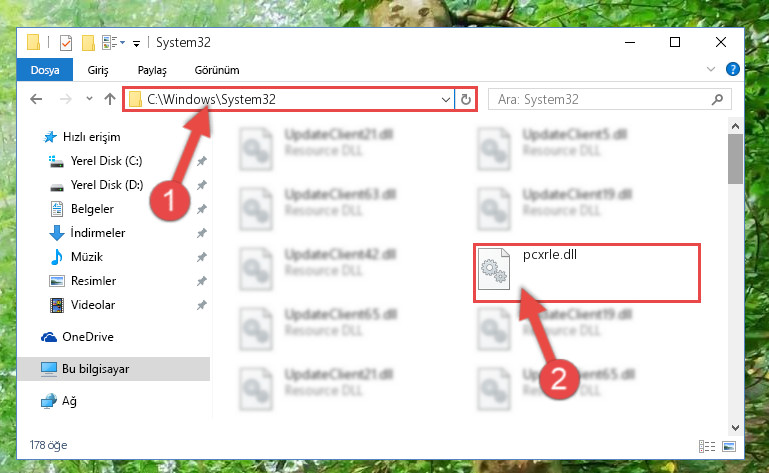Click the Ara: System32 search box
The width and height of the screenshot is (769, 473).
[x=610, y=100]
